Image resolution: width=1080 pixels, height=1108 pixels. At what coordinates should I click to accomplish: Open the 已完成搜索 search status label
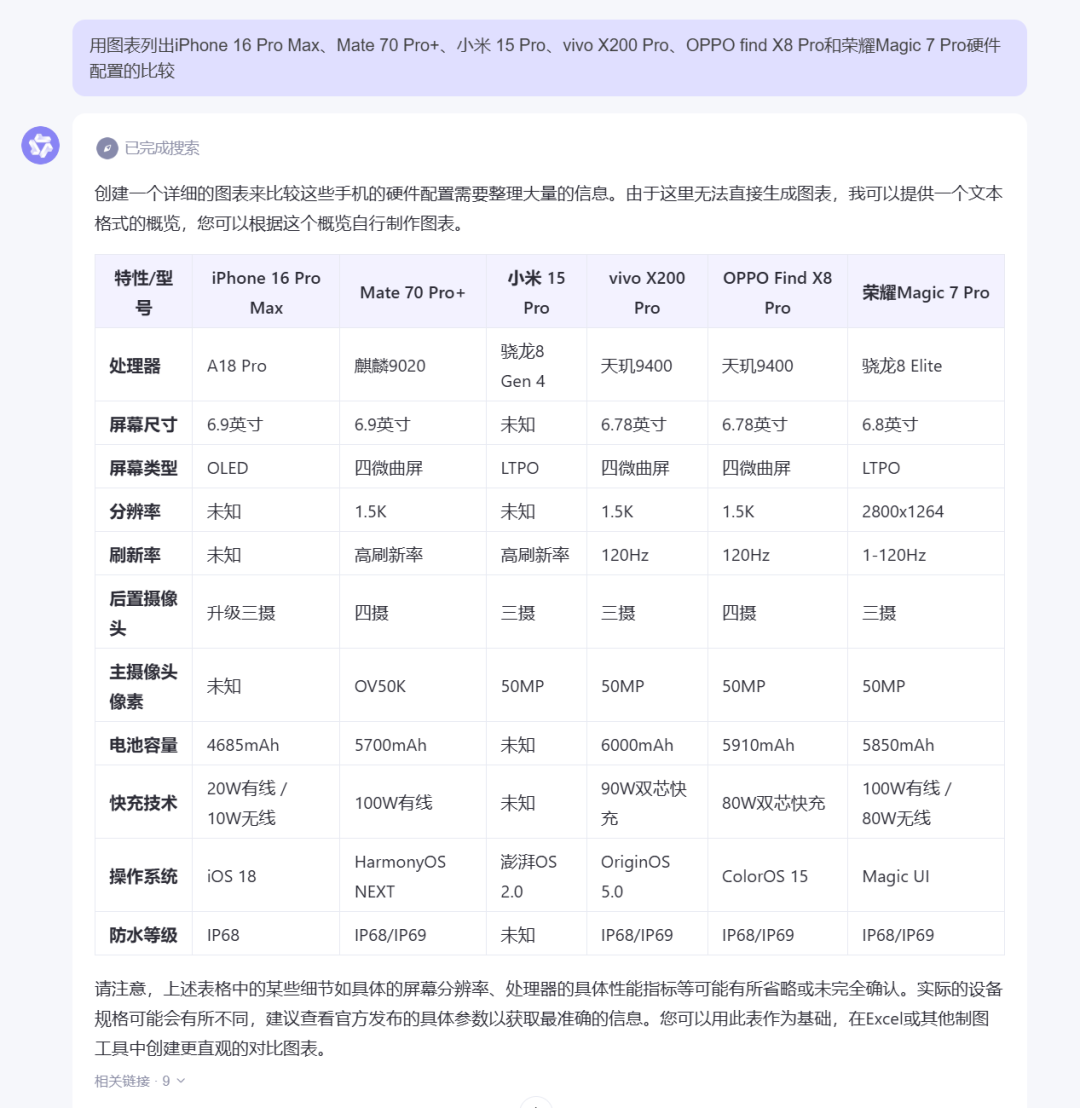coord(162,148)
